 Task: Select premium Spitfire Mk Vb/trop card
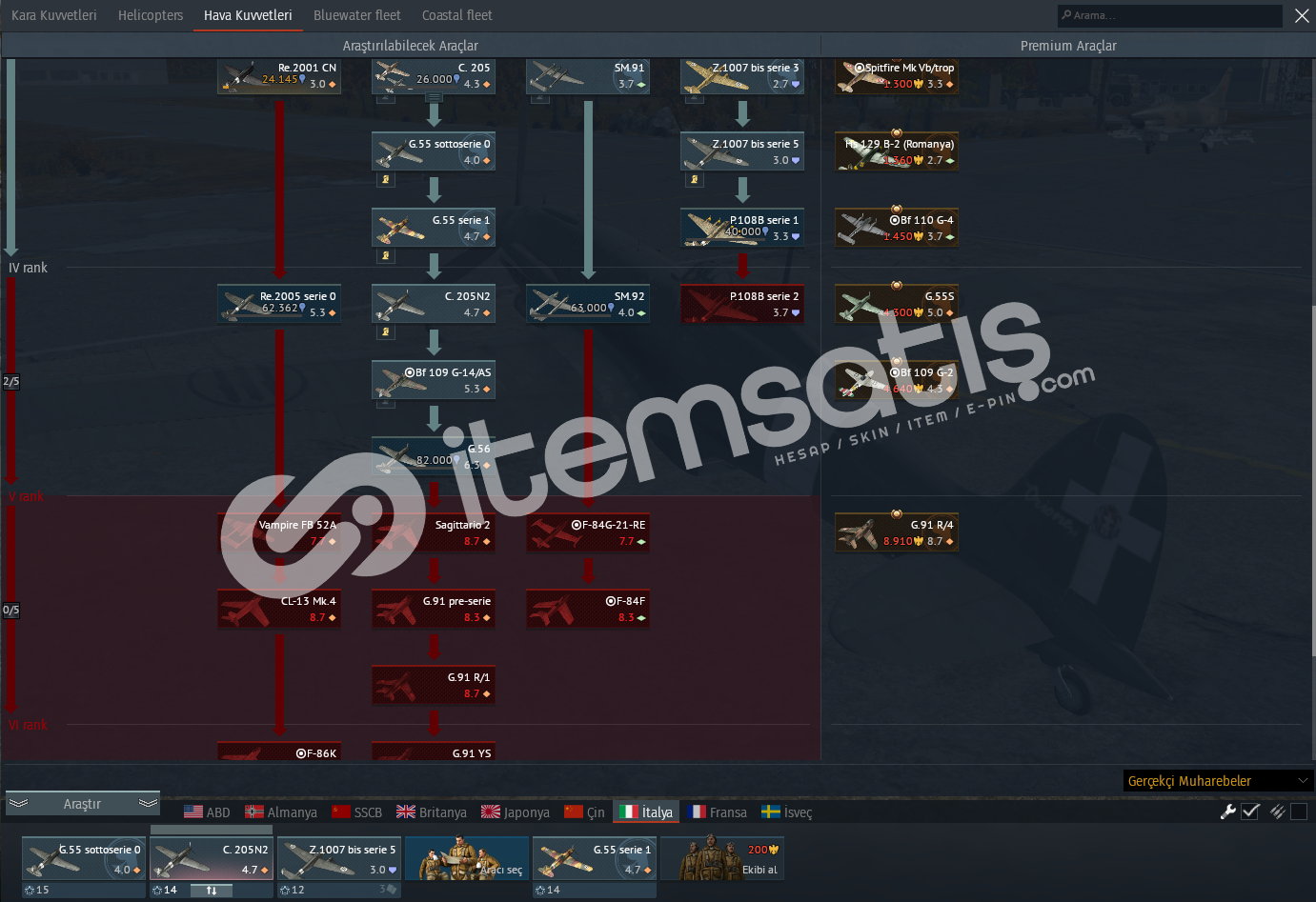point(897,76)
